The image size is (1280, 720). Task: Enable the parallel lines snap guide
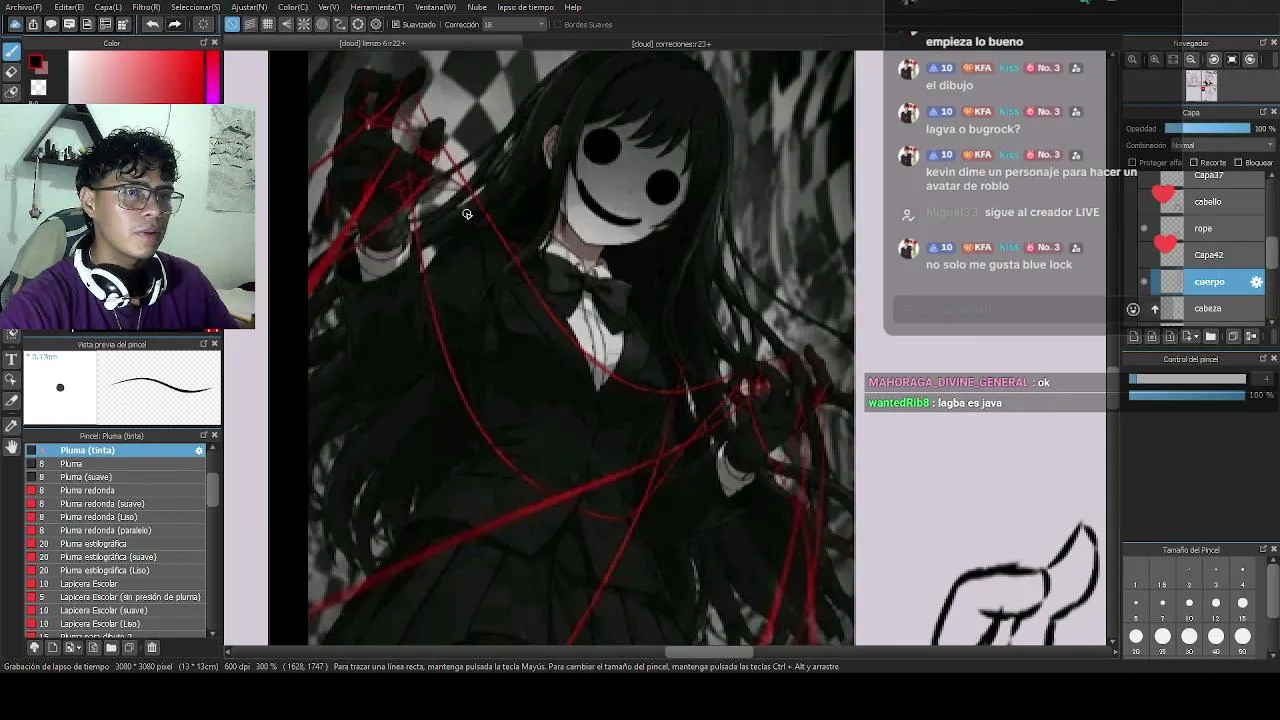coord(250,24)
